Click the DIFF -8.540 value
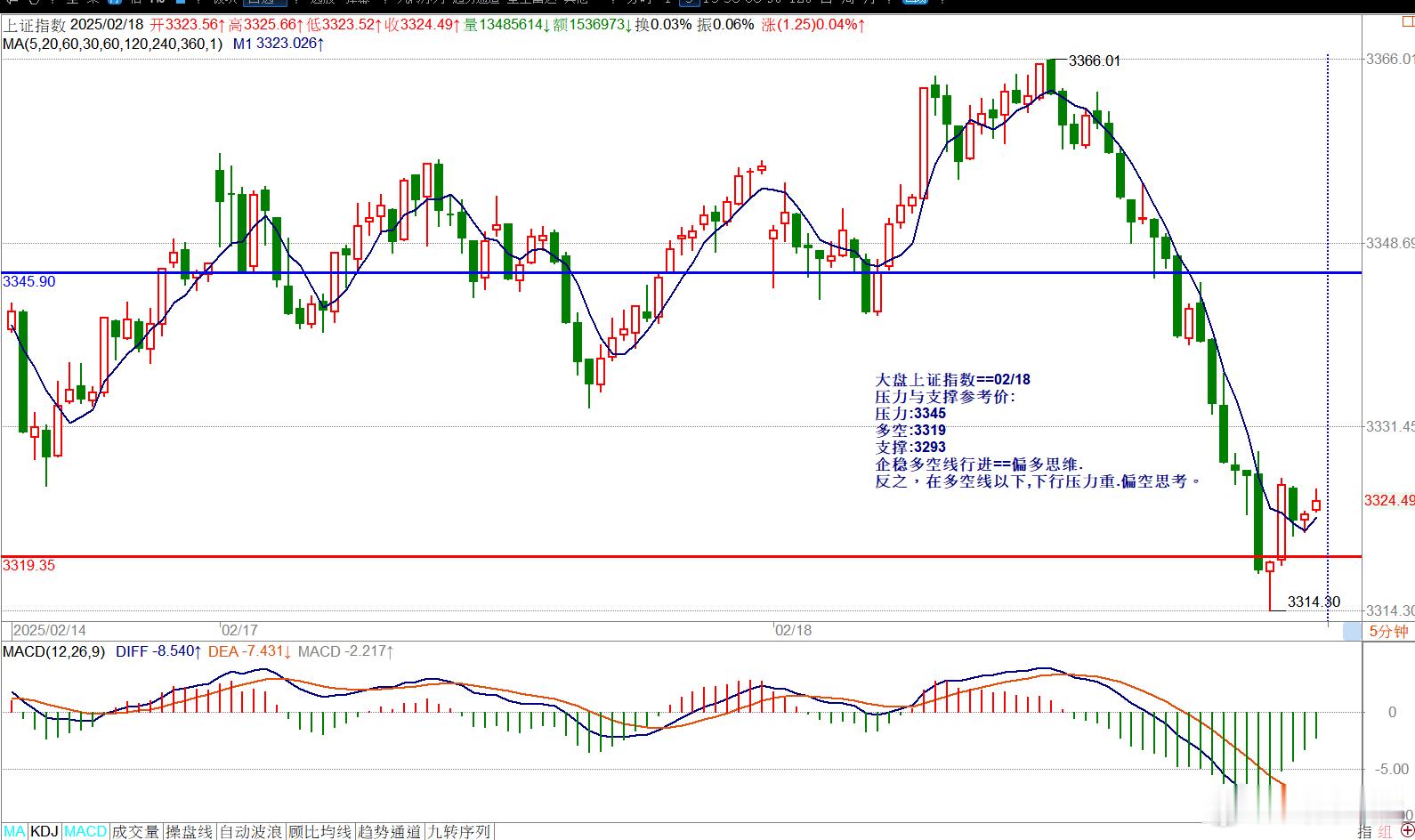The width and height of the screenshot is (1415, 840). tap(158, 651)
